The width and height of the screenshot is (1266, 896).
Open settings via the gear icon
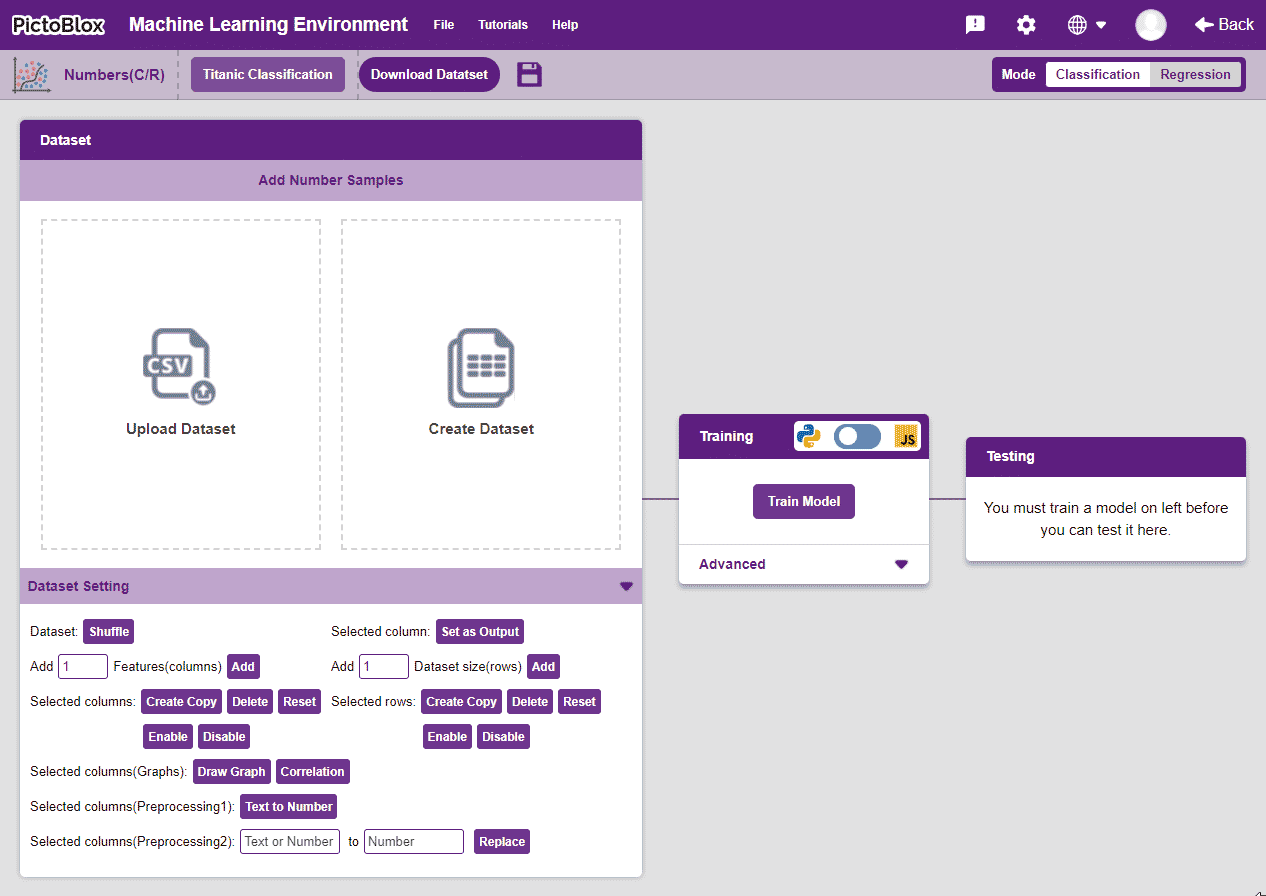tap(1026, 25)
